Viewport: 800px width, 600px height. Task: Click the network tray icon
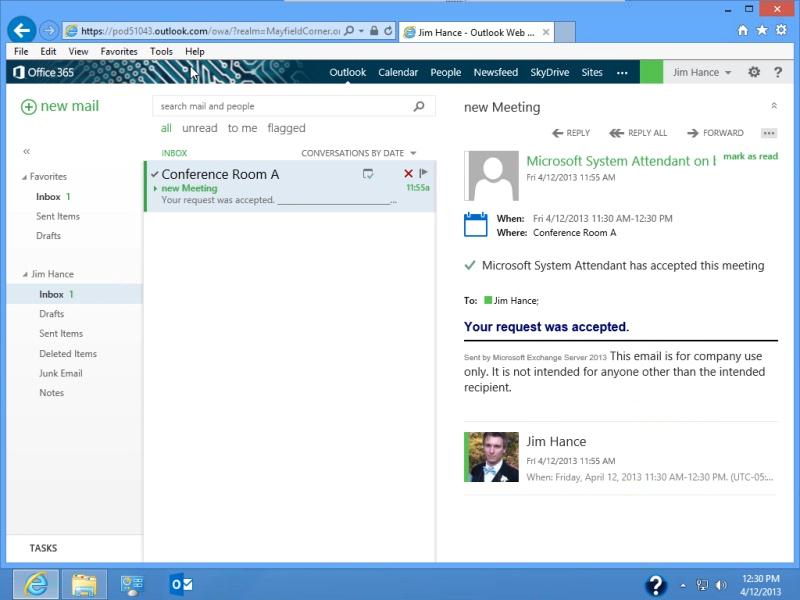click(x=703, y=585)
